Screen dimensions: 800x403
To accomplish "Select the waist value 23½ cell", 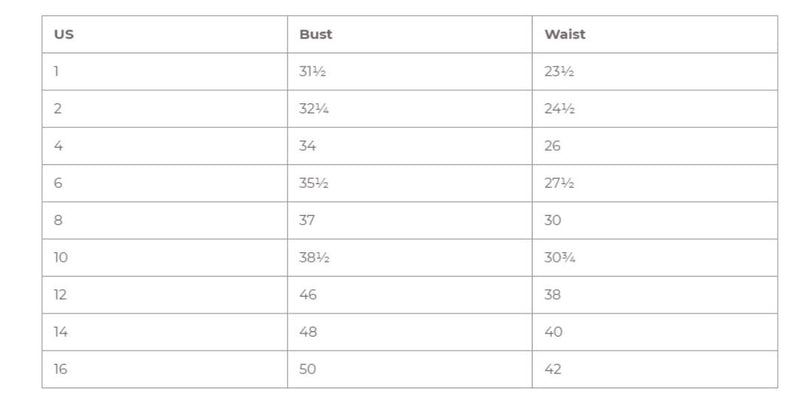I will (x=655, y=71).
